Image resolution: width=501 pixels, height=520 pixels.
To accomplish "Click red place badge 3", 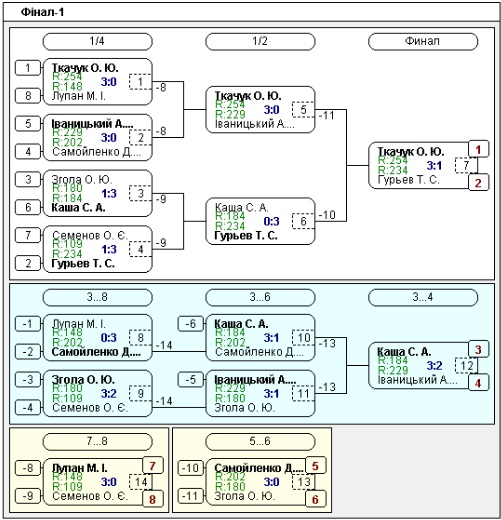I will tap(478, 349).
